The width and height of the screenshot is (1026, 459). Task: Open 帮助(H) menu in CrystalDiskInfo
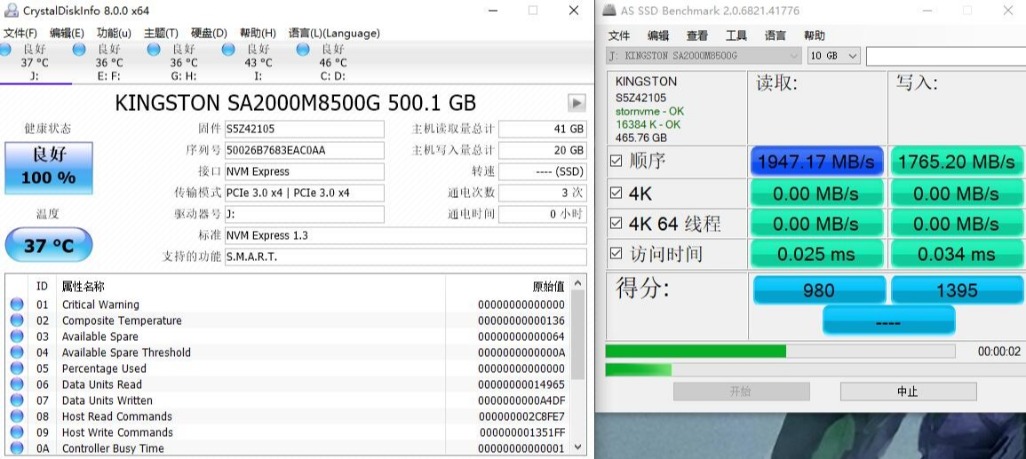click(x=258, y=33)
